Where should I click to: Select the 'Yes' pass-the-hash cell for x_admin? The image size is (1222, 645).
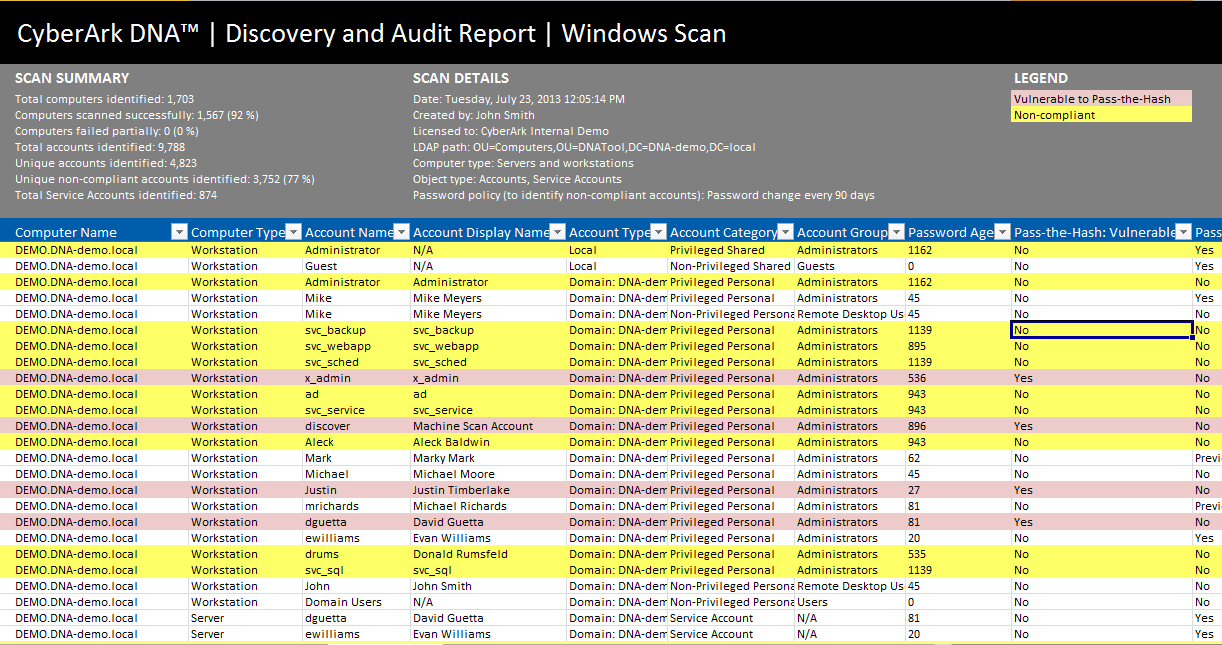(x=1102, y=378)
